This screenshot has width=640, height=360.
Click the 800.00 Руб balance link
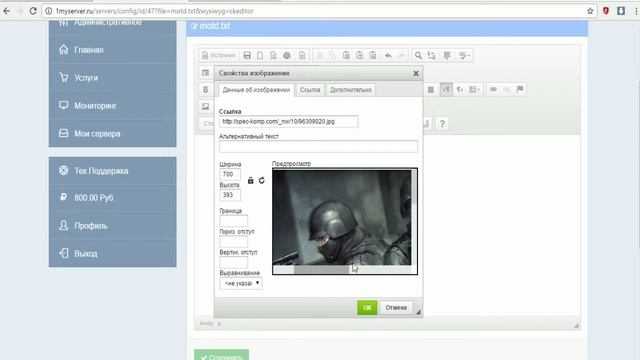(113, 198)
